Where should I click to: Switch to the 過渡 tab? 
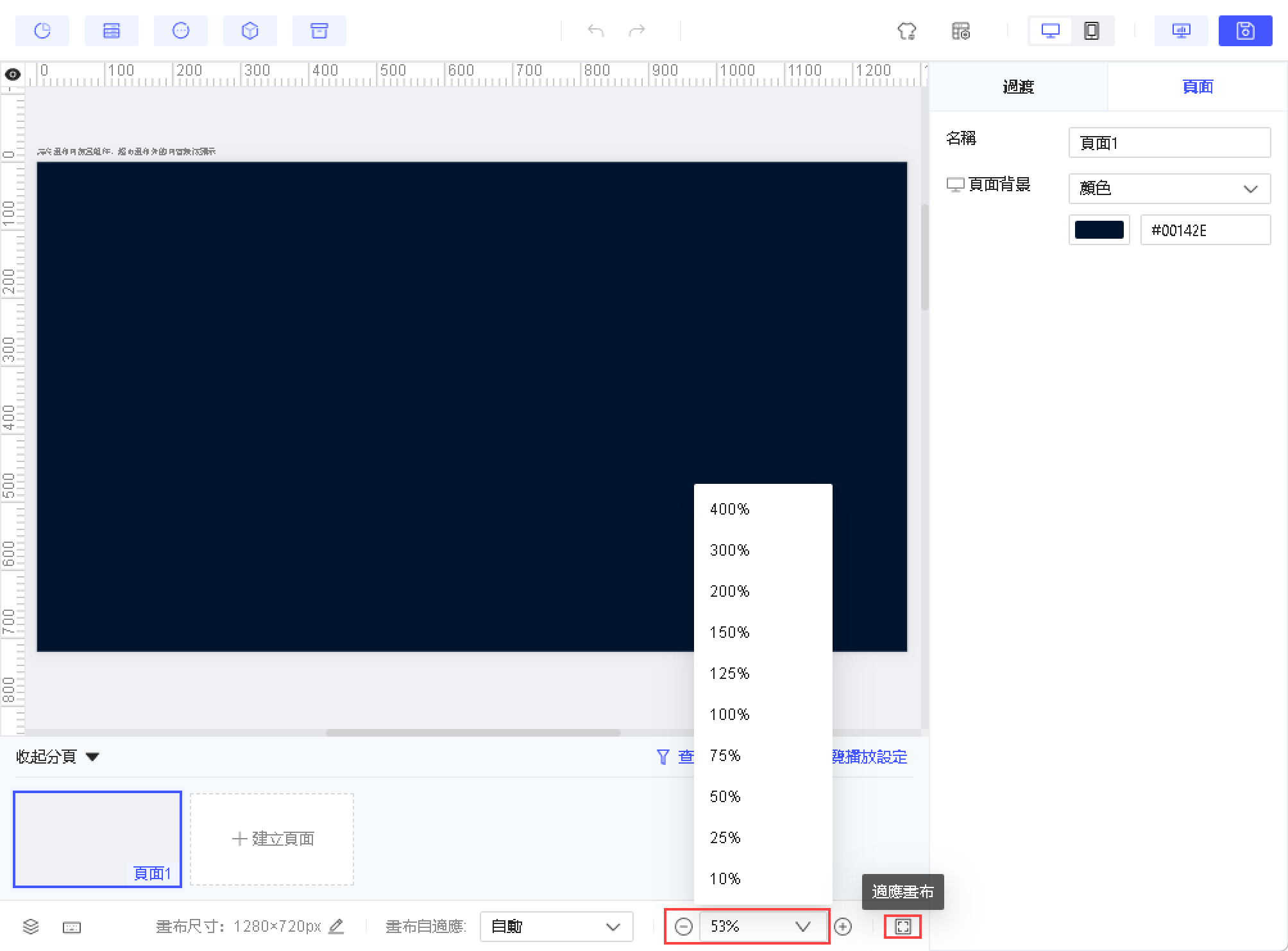pyautogui.click(x=1018, y=87)
